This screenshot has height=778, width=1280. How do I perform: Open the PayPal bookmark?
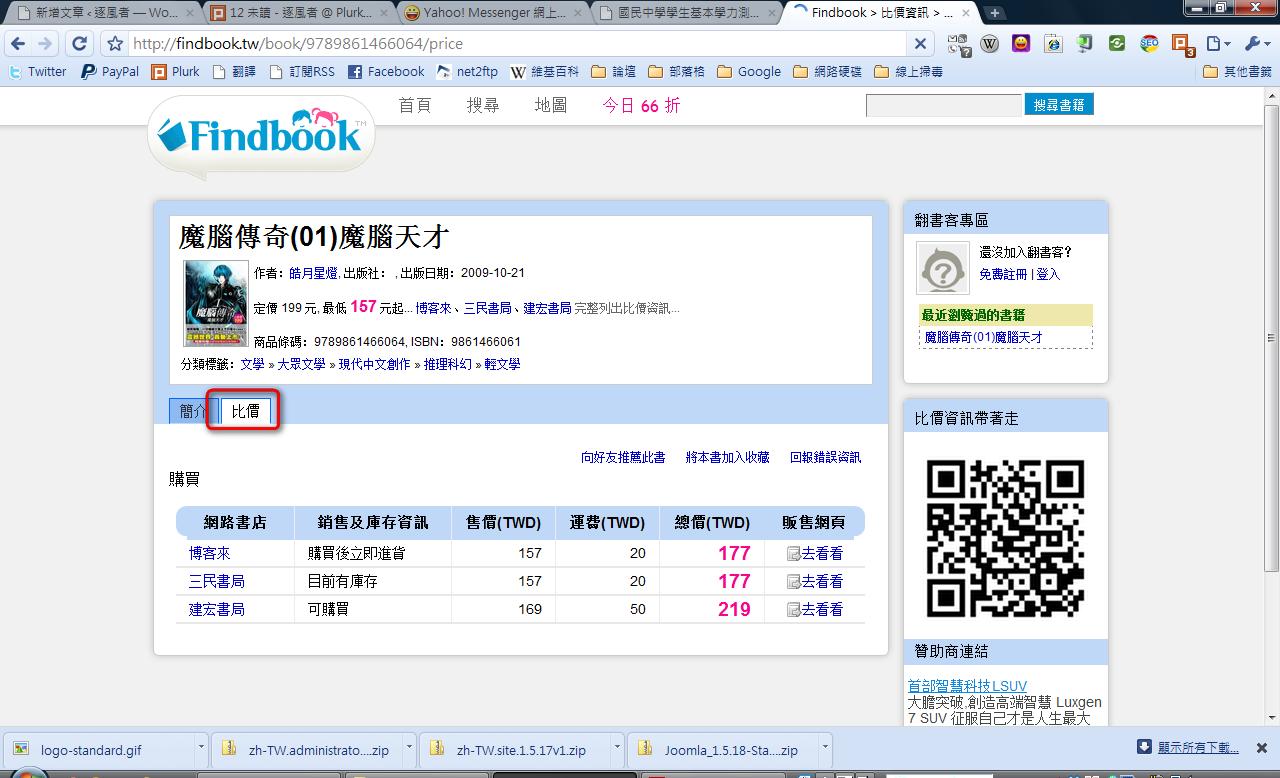coord(110,72)
